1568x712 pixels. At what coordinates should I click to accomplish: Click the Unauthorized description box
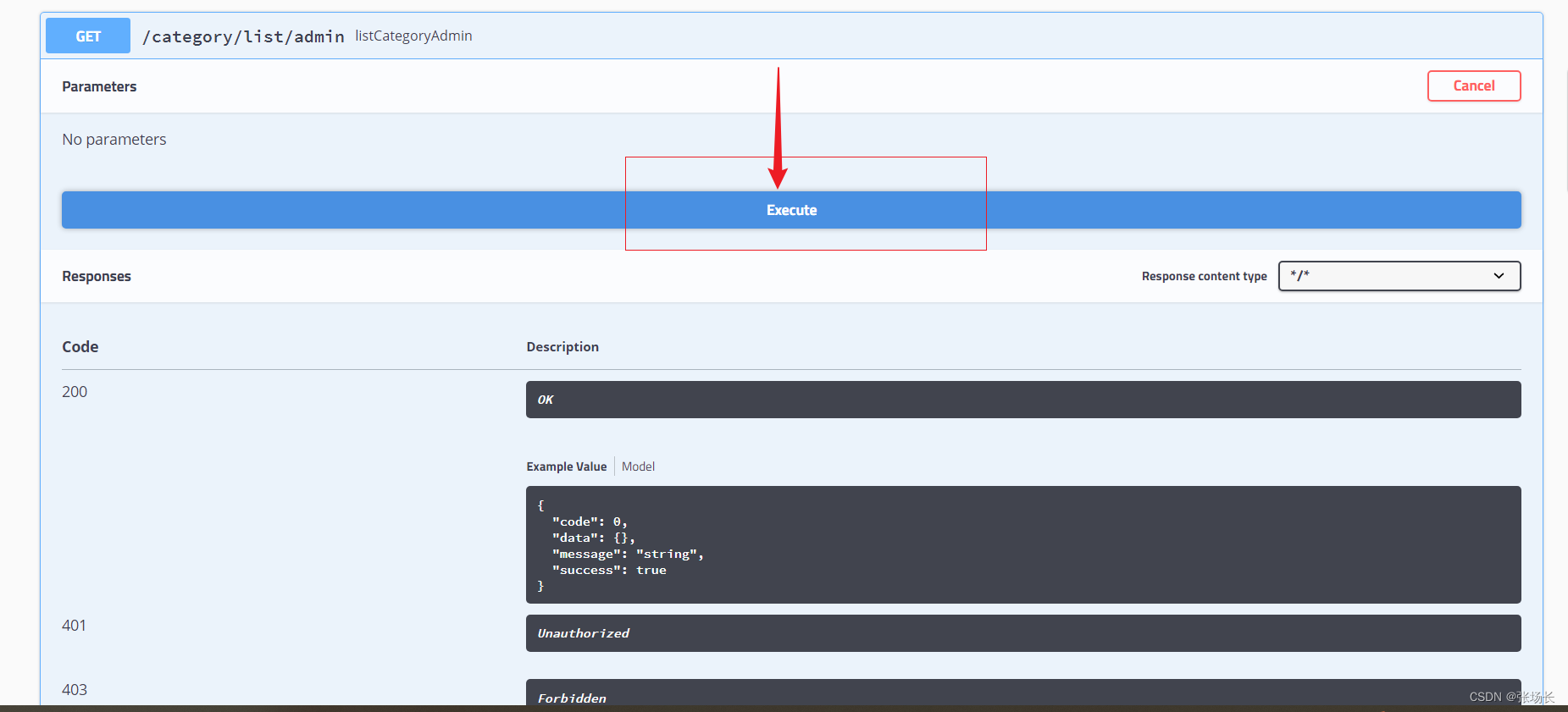1023,633
